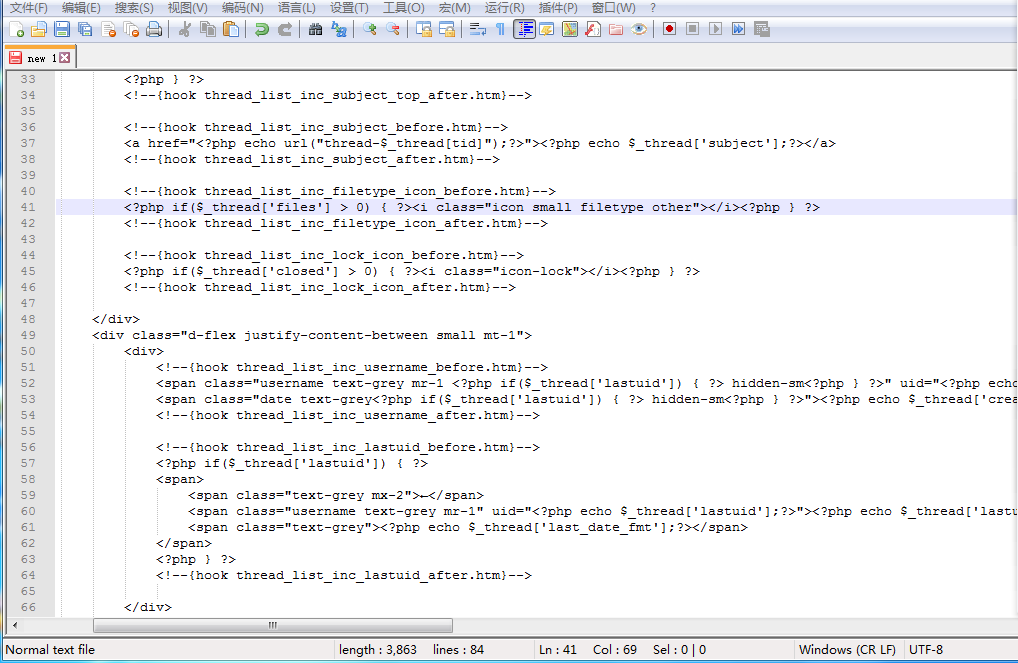Screen dimensions: 1018x663
Task: Toggle the Document Map panel icon
Action: (570, 29)
